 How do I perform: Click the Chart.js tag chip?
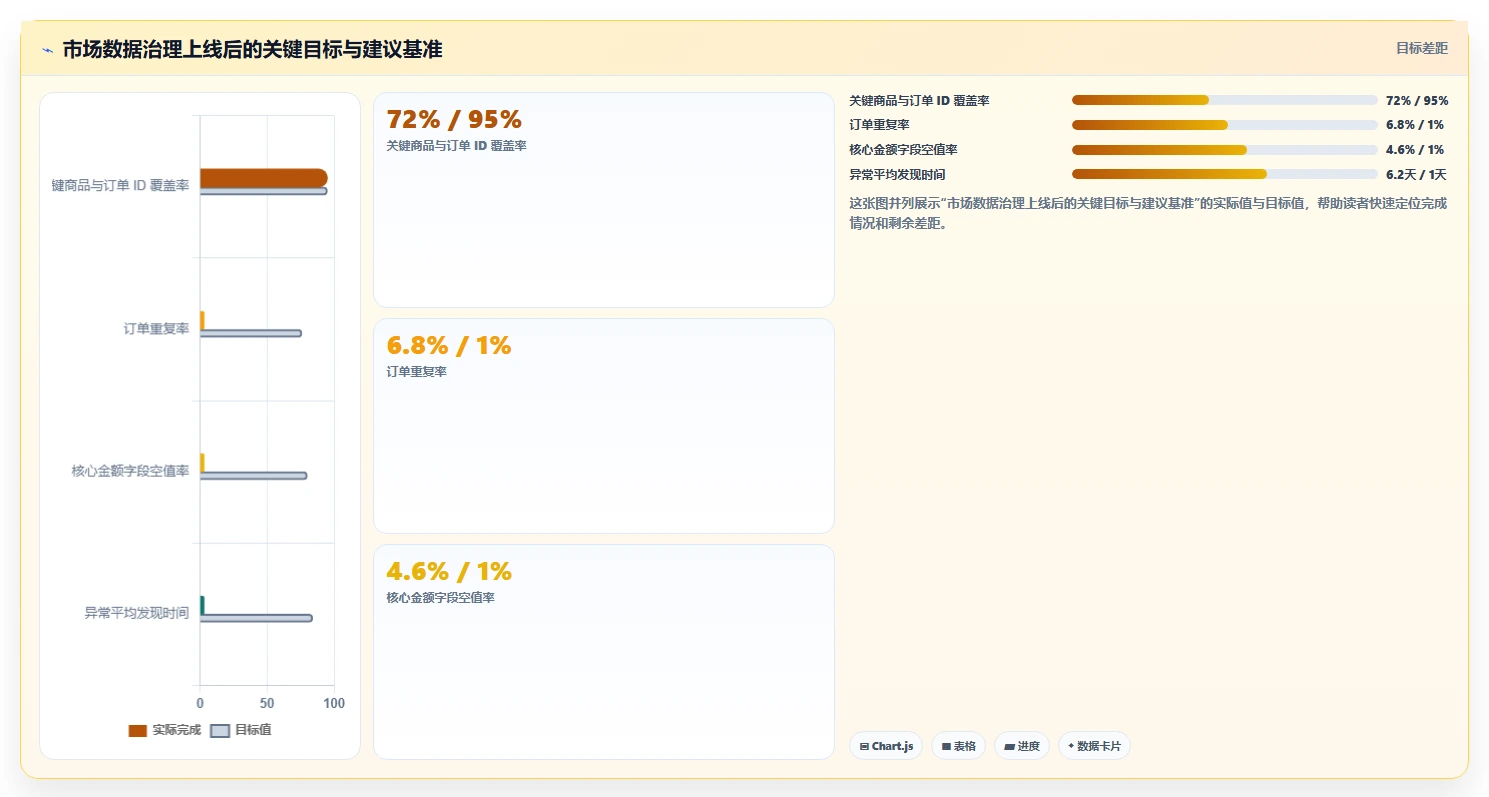pyautogui.click(x=887, y=746)
